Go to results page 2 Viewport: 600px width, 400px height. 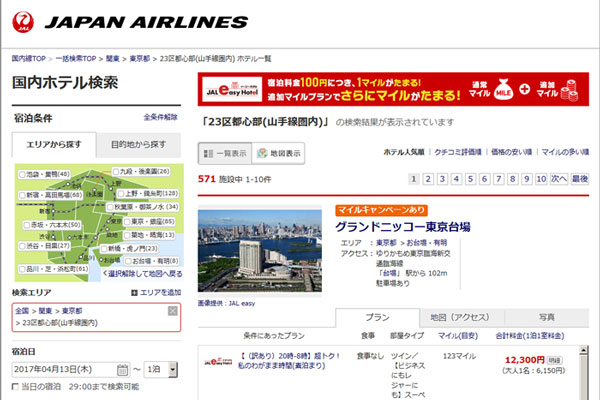(x=428, y=179)
